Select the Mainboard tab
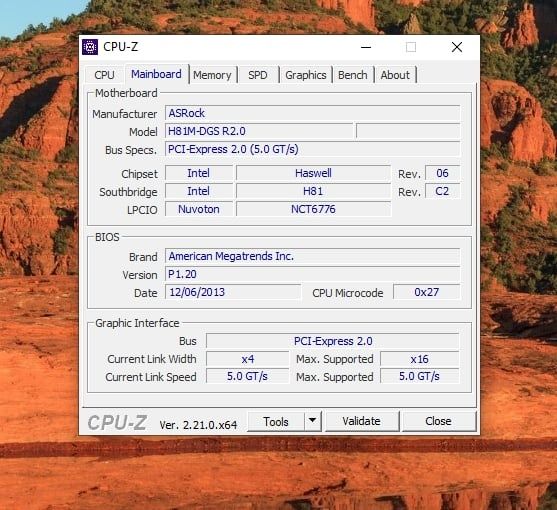 click(x=156, y=74)
